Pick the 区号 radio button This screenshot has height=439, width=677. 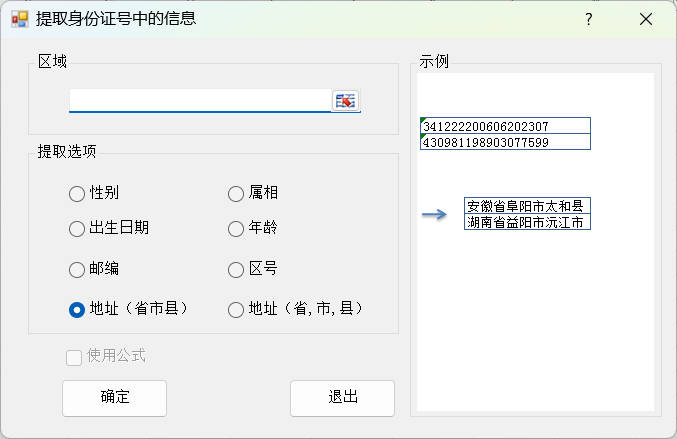[236, 269]
